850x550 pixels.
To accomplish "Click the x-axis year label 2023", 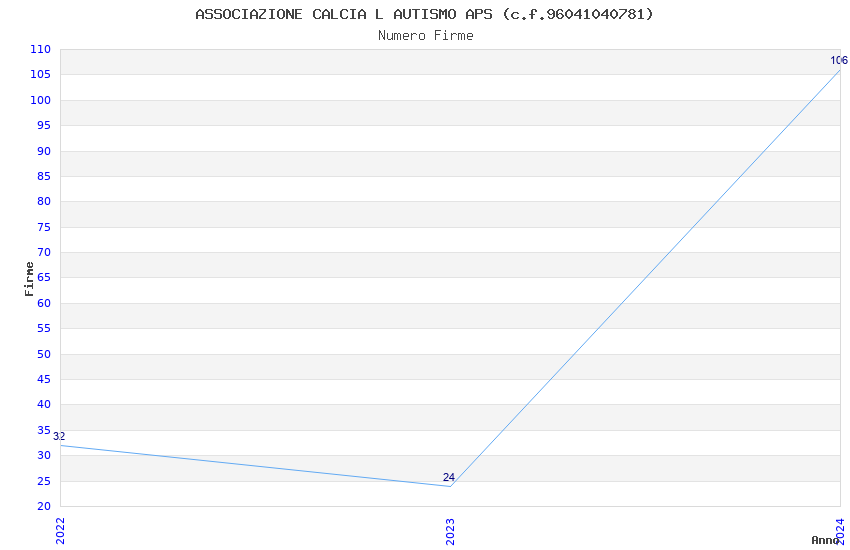I will pos(450,531).
